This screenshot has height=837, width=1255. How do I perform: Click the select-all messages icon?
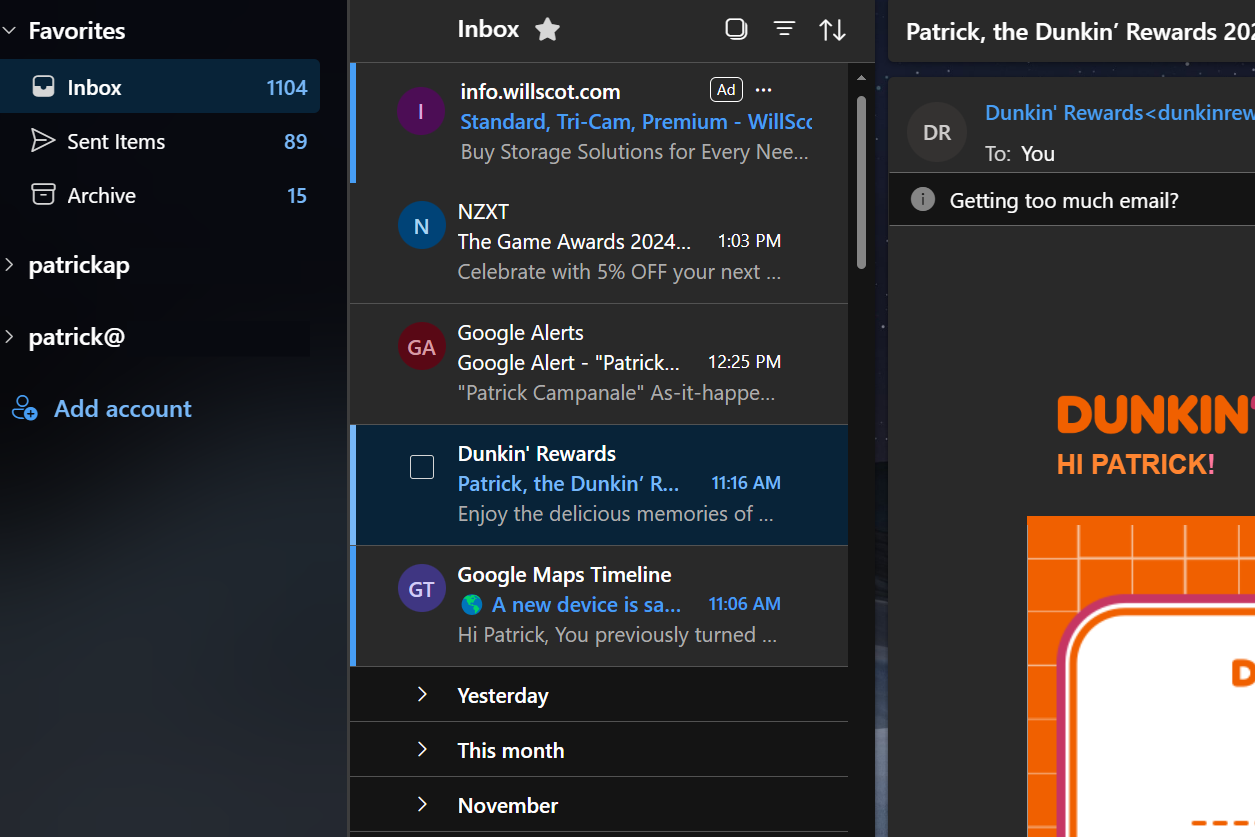[x=736, y=30]
